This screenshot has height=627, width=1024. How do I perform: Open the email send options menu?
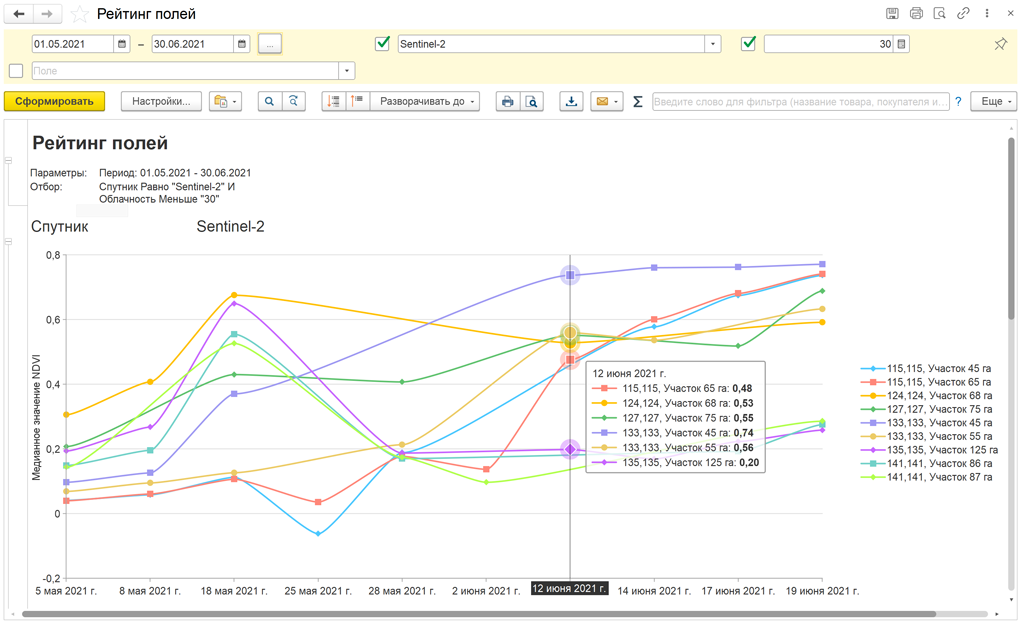coord(606,101)
